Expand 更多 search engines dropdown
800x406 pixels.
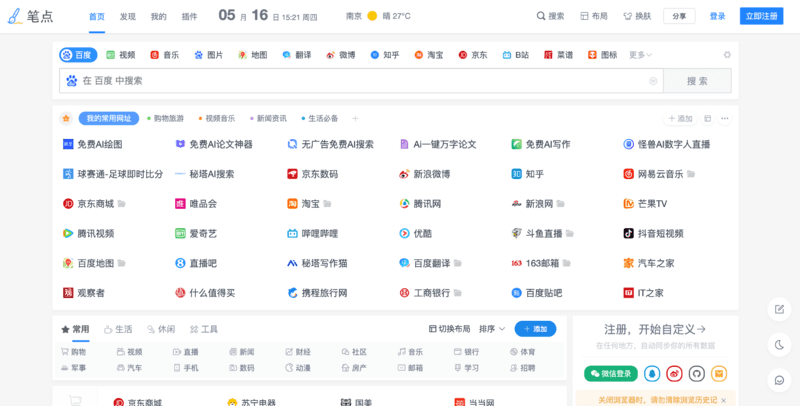click(640, 55)
